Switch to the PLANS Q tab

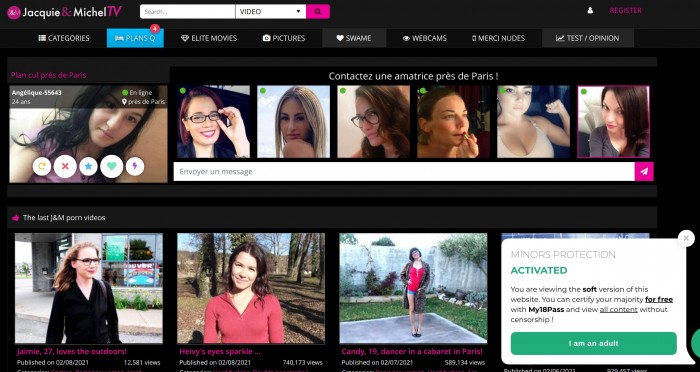pos(135,38)
